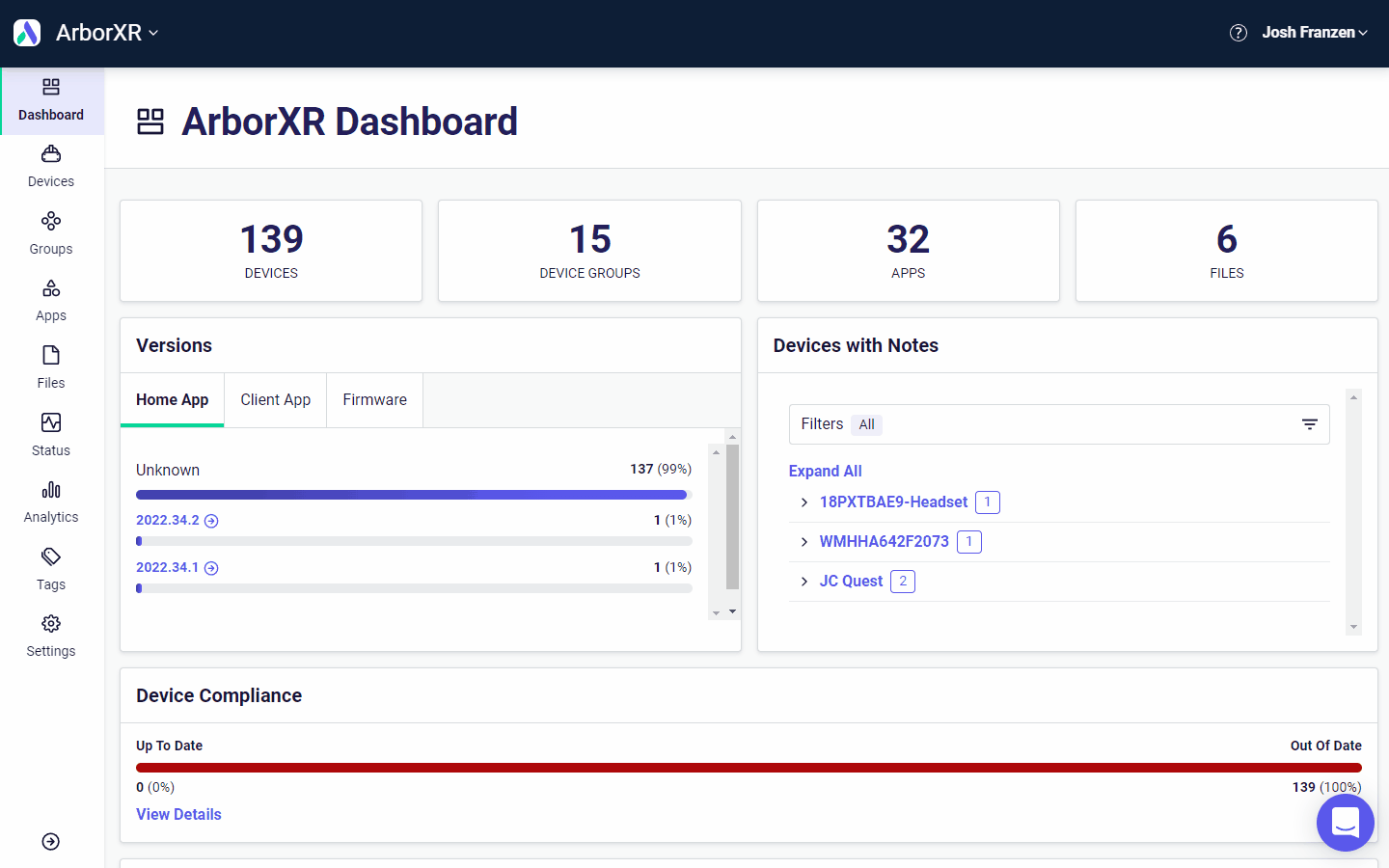This screenshot has width=1389, height=868.
Task: Open the 32 Apps summary card
Action: [909, 251]
